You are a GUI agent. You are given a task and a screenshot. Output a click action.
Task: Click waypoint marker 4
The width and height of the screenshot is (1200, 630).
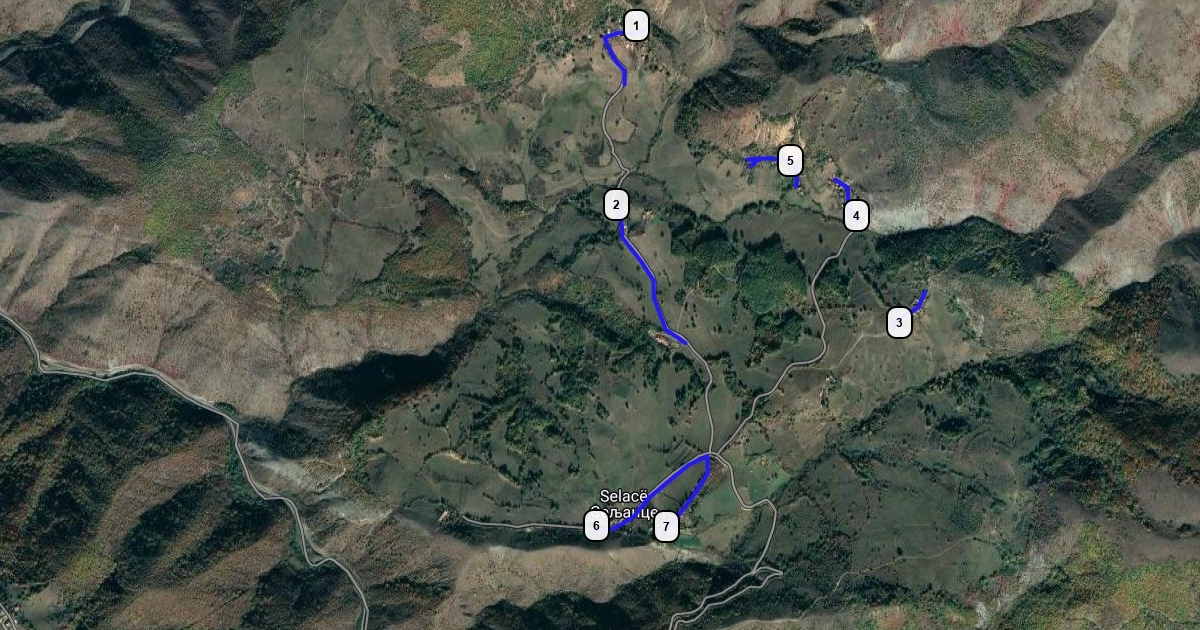point(855,215)
